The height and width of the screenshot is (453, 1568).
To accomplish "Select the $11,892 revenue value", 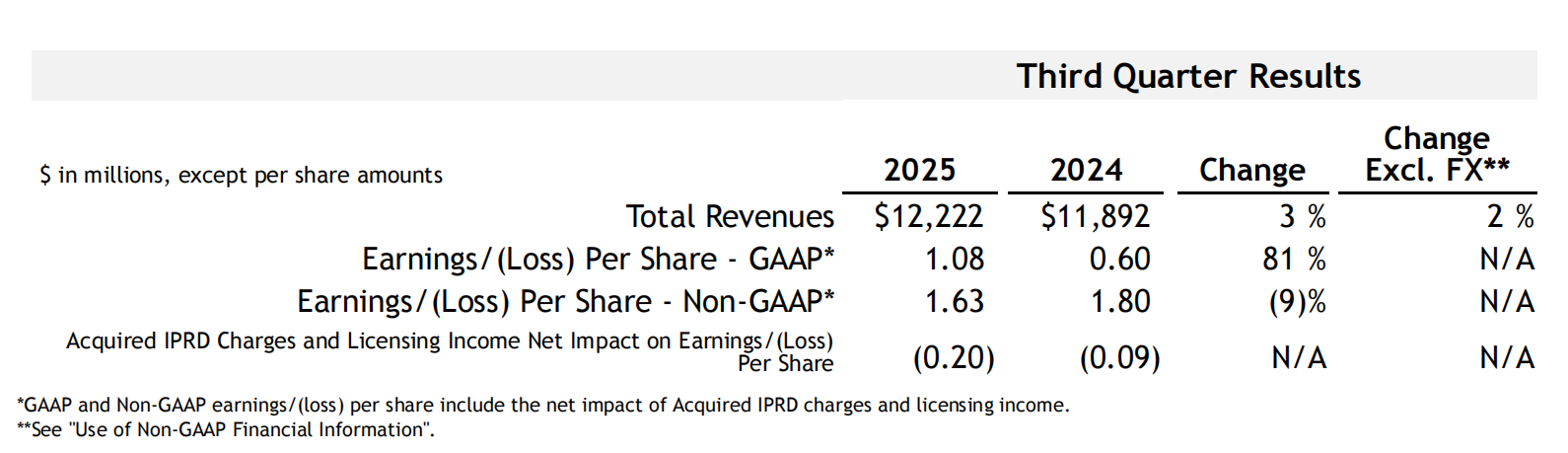I will [x=1095, y=216].
